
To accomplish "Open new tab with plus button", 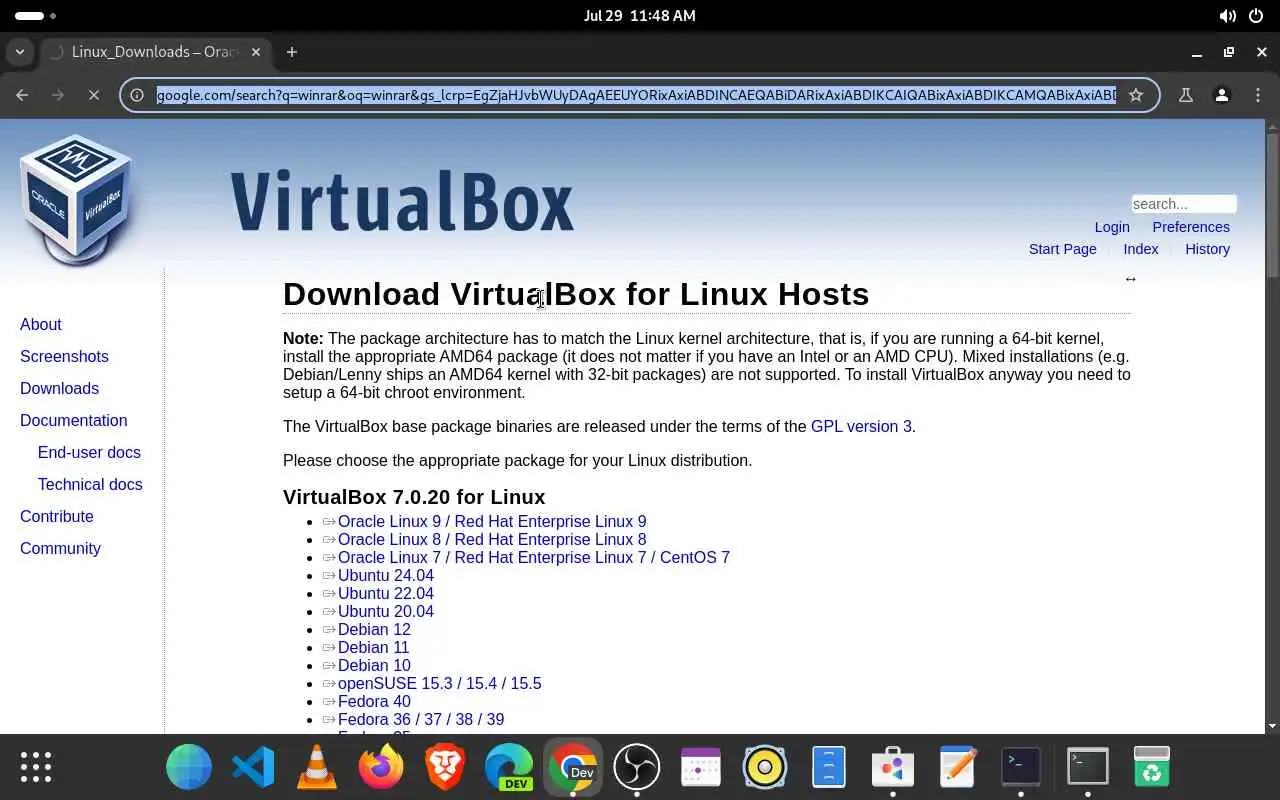I will [292, 52].
